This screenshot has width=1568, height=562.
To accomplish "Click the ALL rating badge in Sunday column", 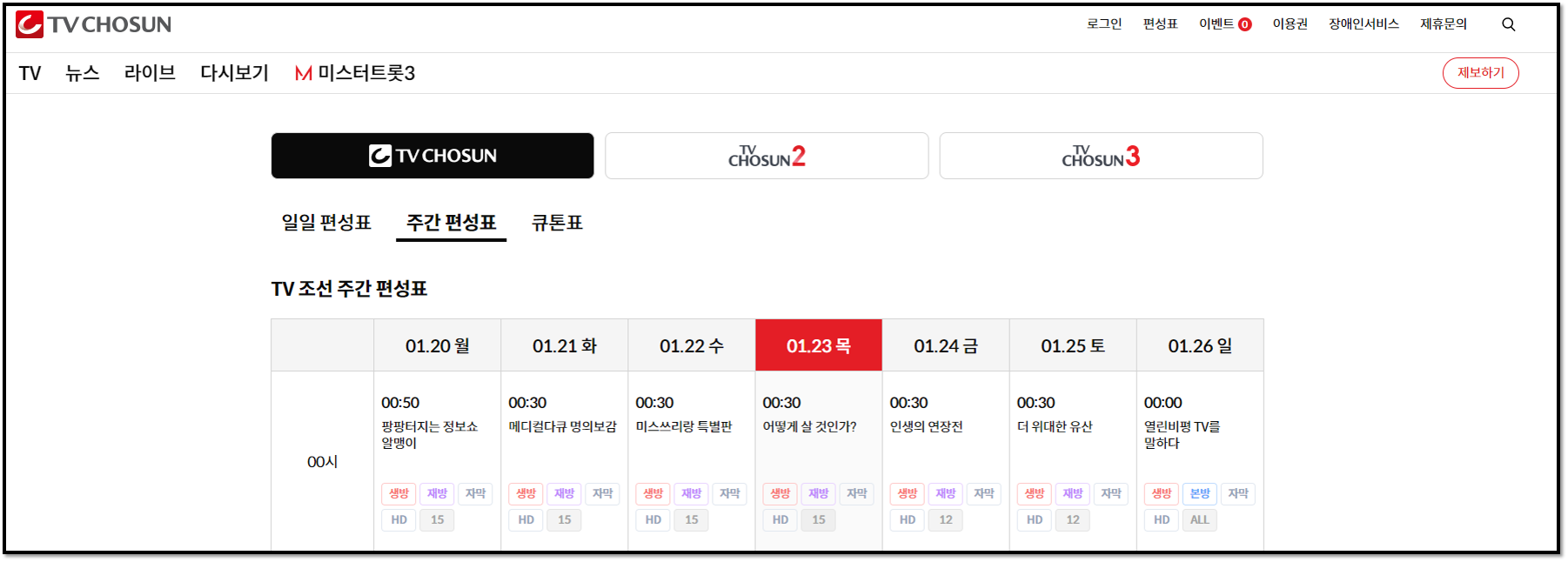I will [x=1199, y=519].
